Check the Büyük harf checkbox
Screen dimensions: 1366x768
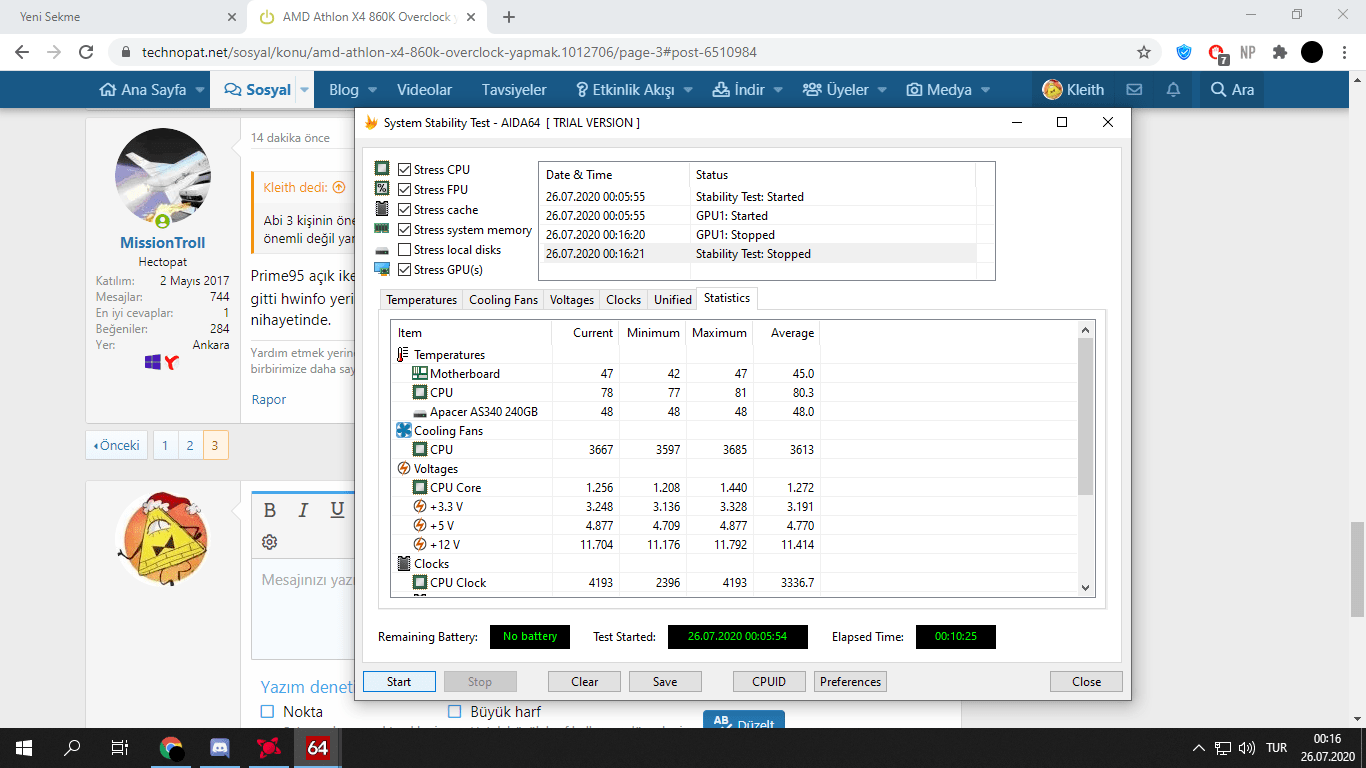(x=454, y=712)
